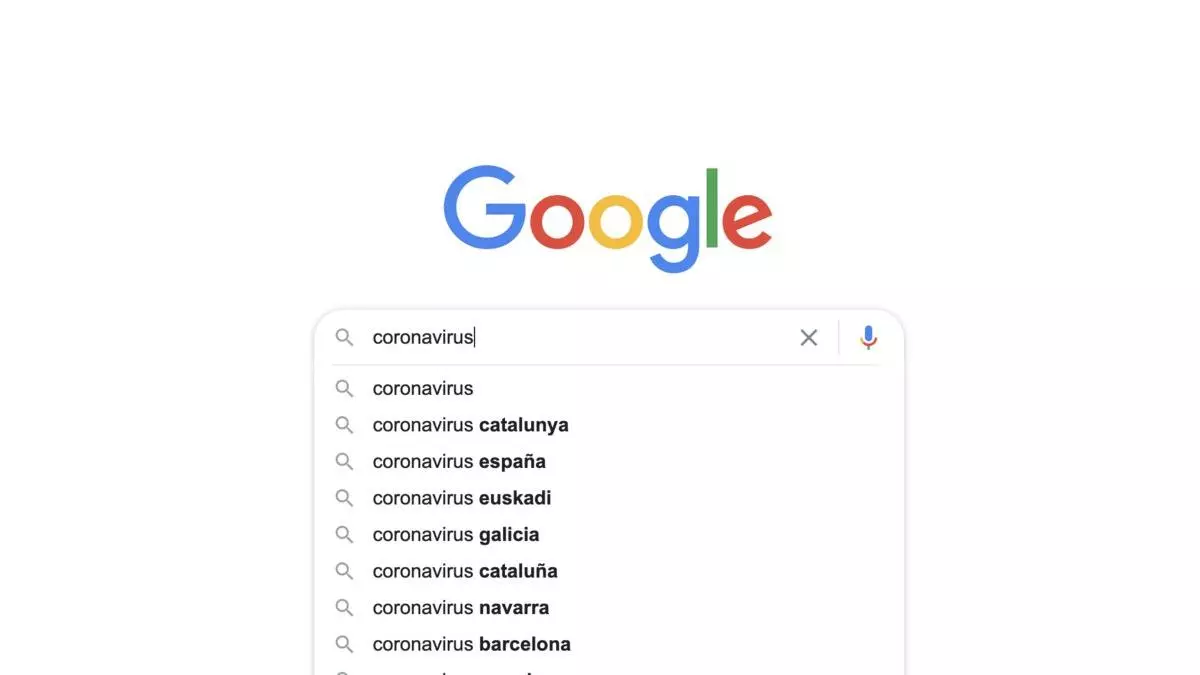1200x675 pixels.
Task: Click magnifier icon beside coronavirus catalunya
Action: pyautogui.click(x=344, y=425)
